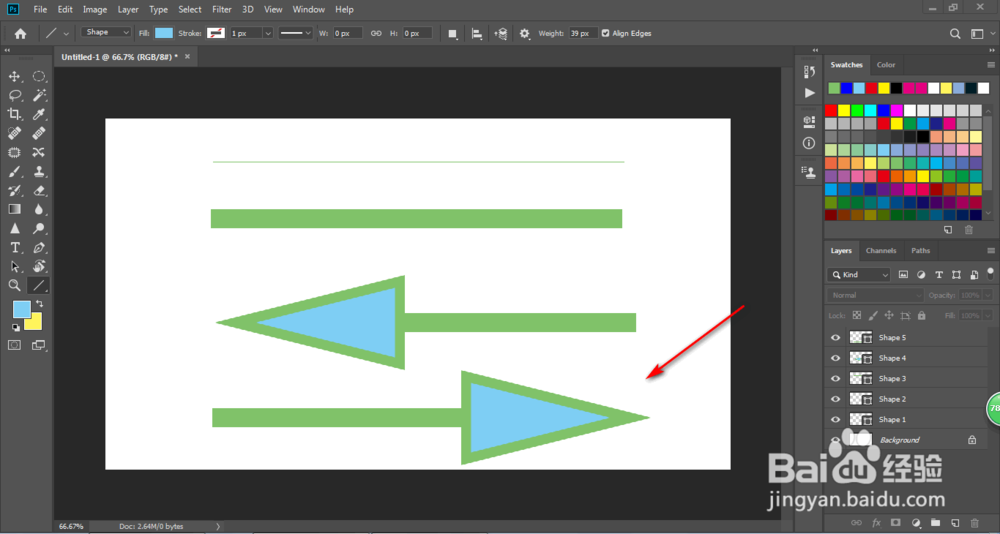Open the stroke line style dropdown
This screenshot has width=1000, height=534.
(x=295, y=33)
